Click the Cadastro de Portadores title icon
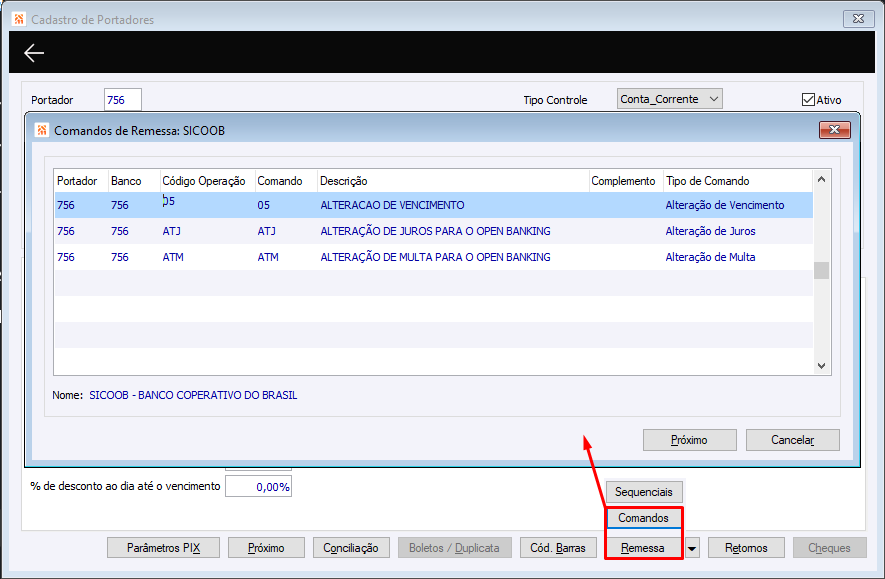Image resolution: width=885 pixels, height=579 pixels. pyautogui.click(x=19, y=19)
